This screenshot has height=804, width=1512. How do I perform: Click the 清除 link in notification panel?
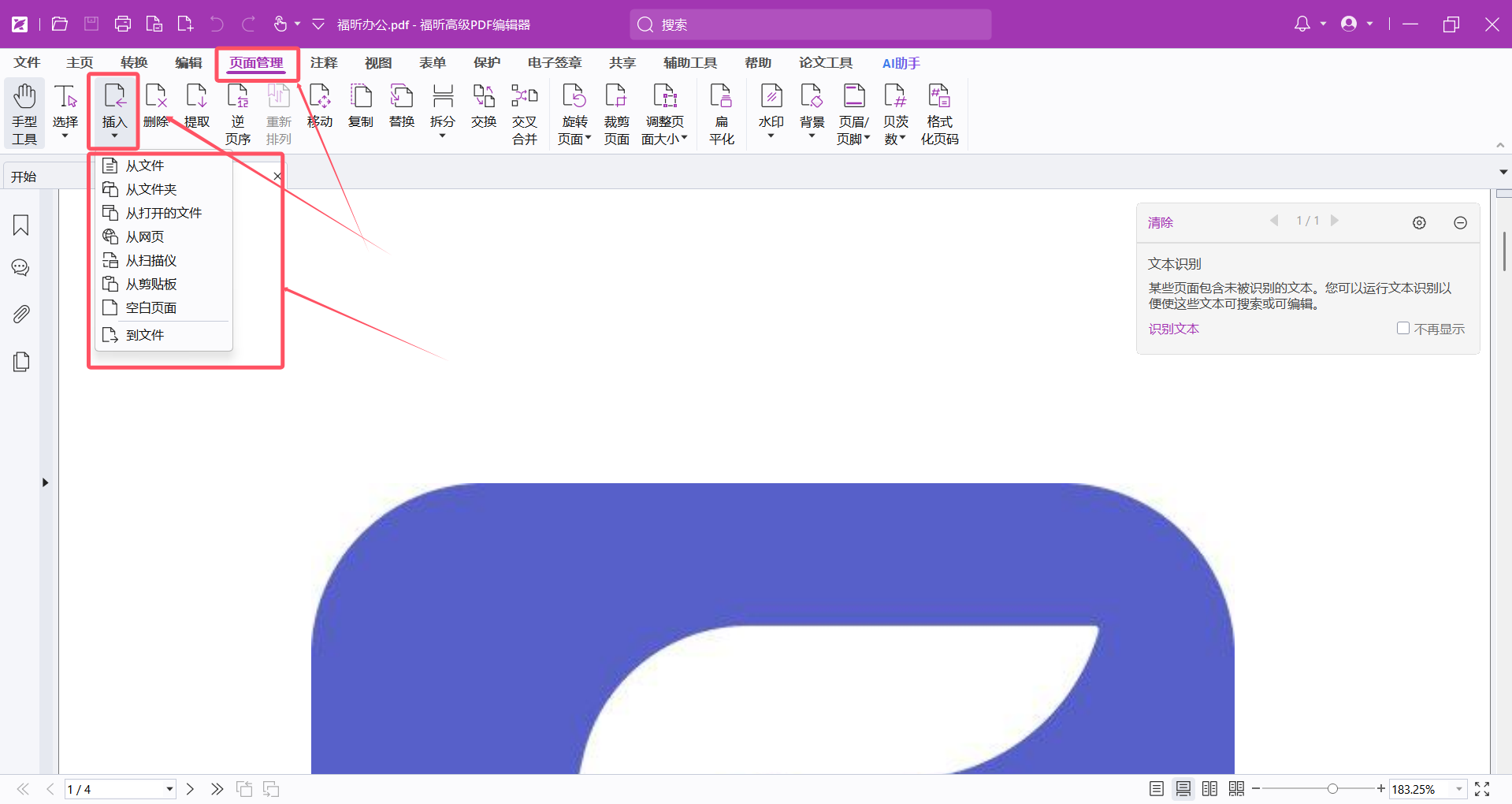[x=1161, y=223]
